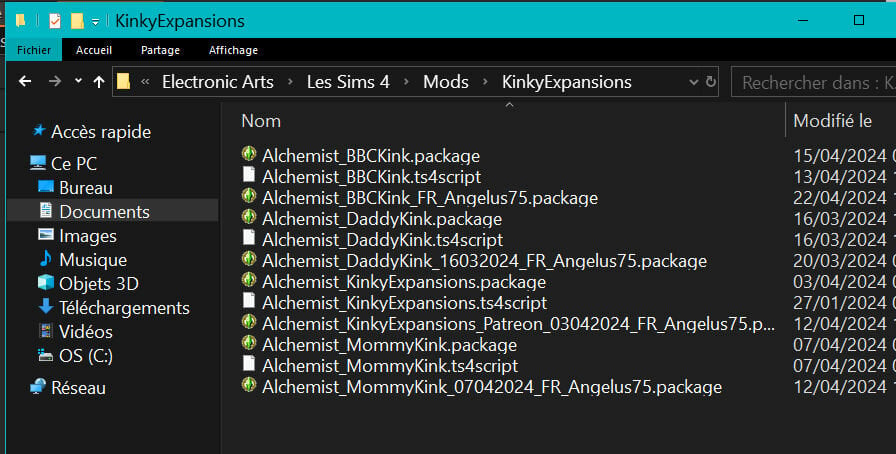The image size is (896, 454).
Task: Go up one folder level
Action: 99,82
